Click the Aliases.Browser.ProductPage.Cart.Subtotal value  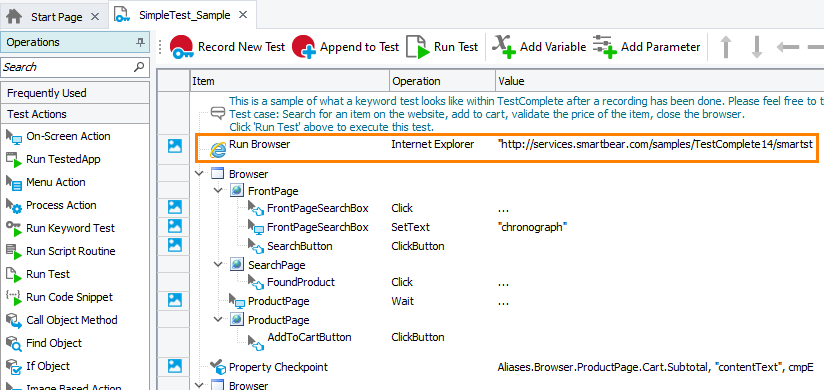pos(655,367)
